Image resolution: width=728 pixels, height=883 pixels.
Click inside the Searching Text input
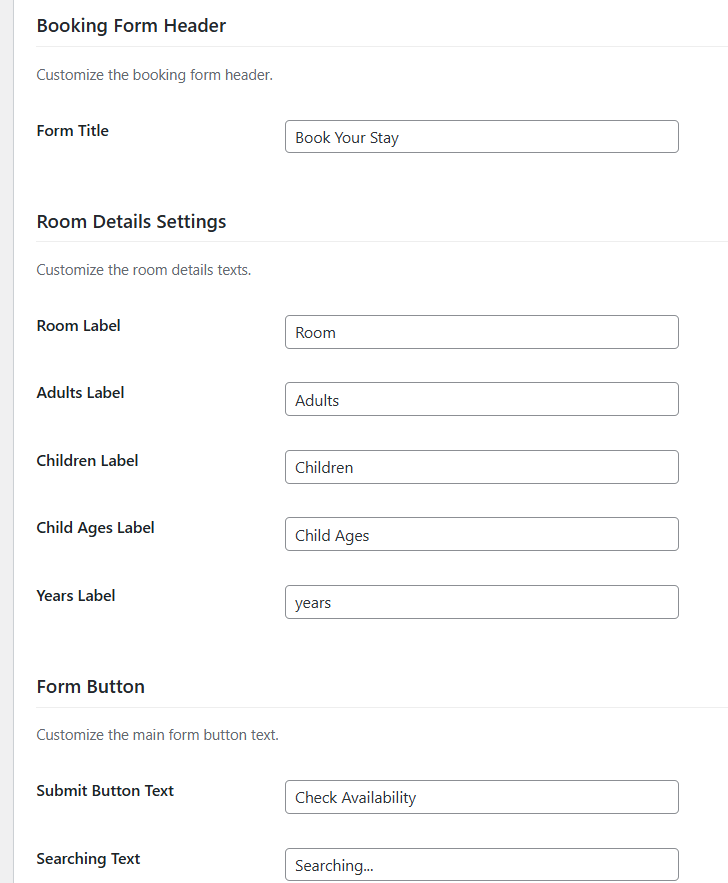(x=482, y=864)
